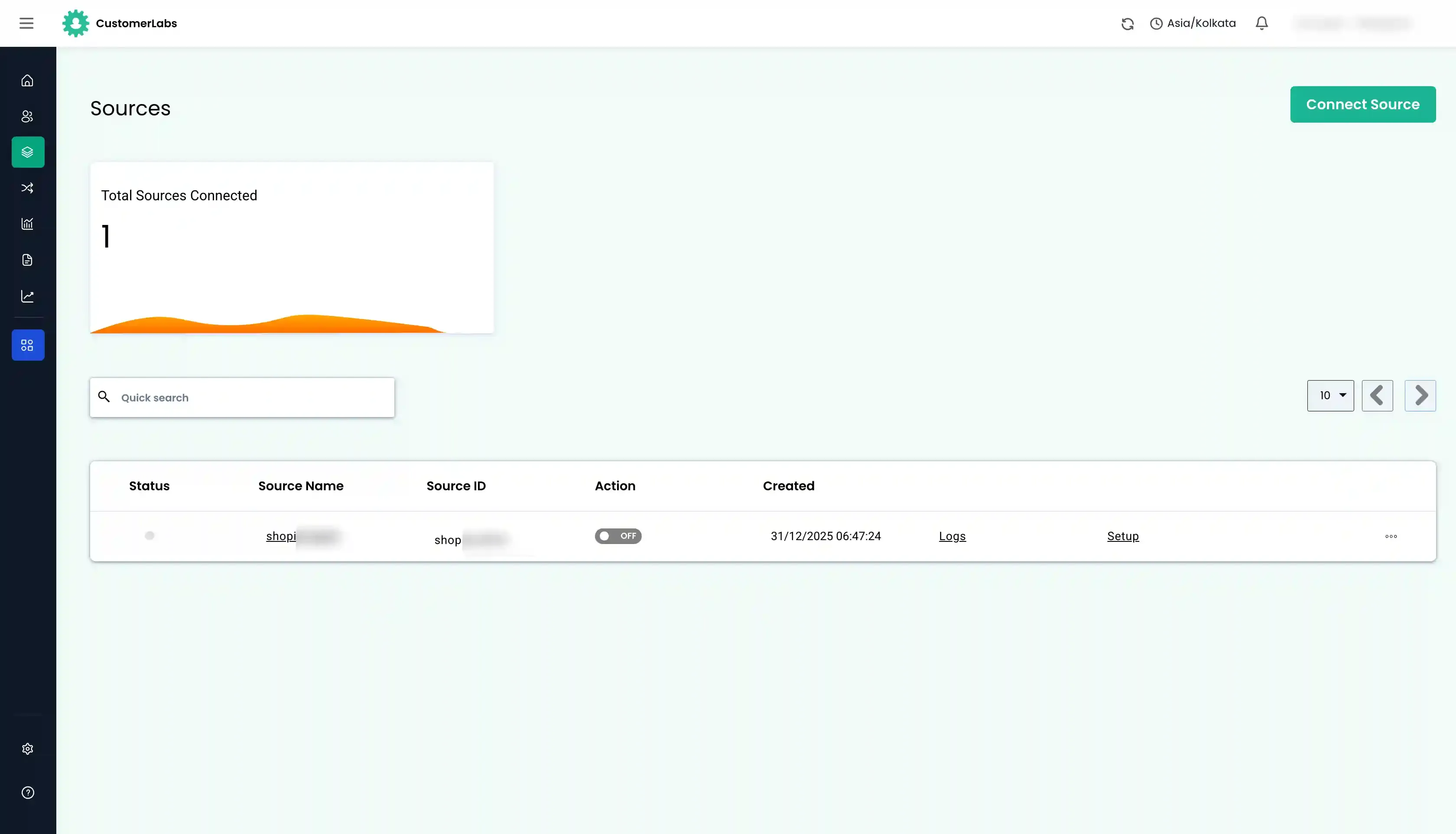The image size is (1456, 834).
Task: Open the shopi source name link
Action: (x=302, y=536)
